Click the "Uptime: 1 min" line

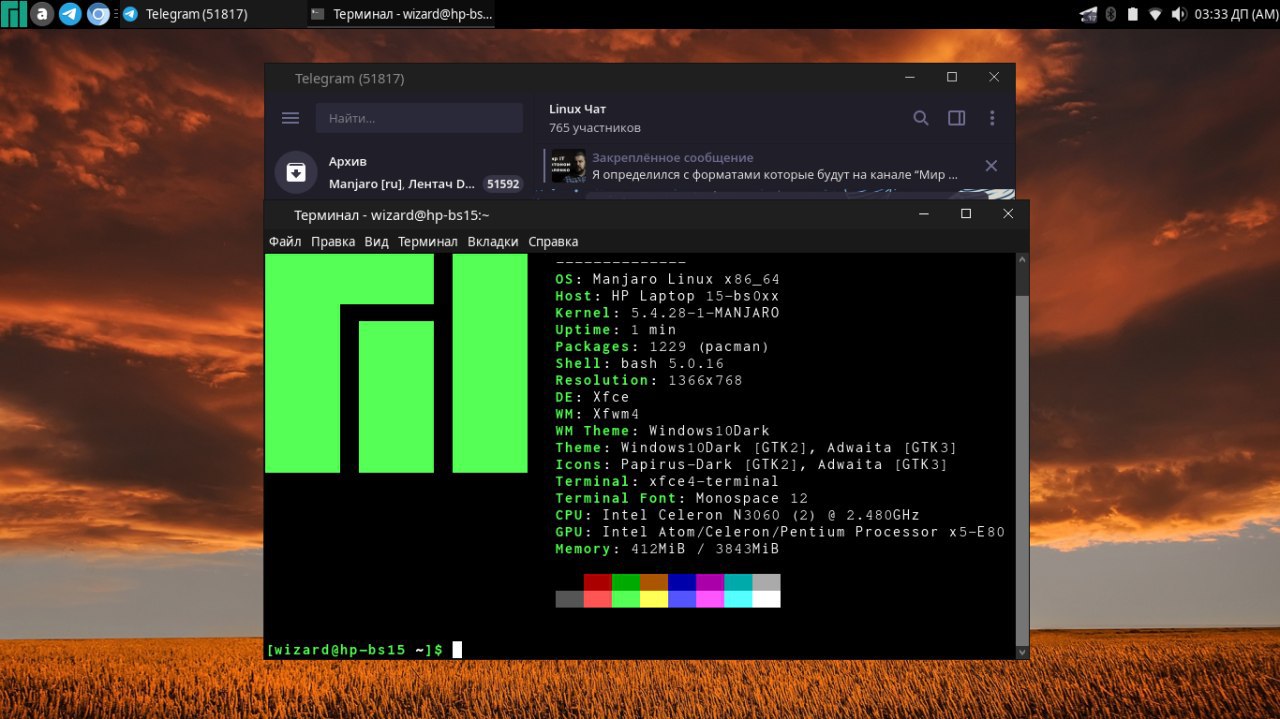[616, 330]
